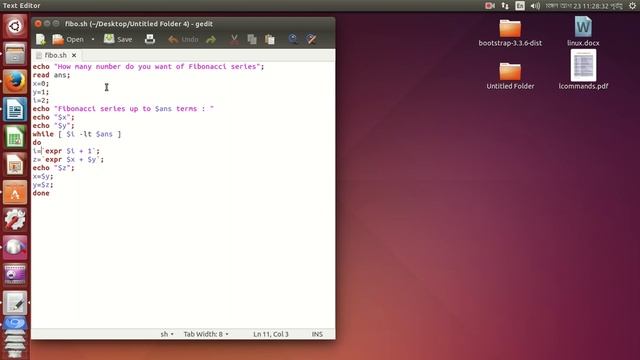This screenshot has height=360, width=640.
Task: Click the Ln 11, Col 3 status indicator
Action: point(271,334)
